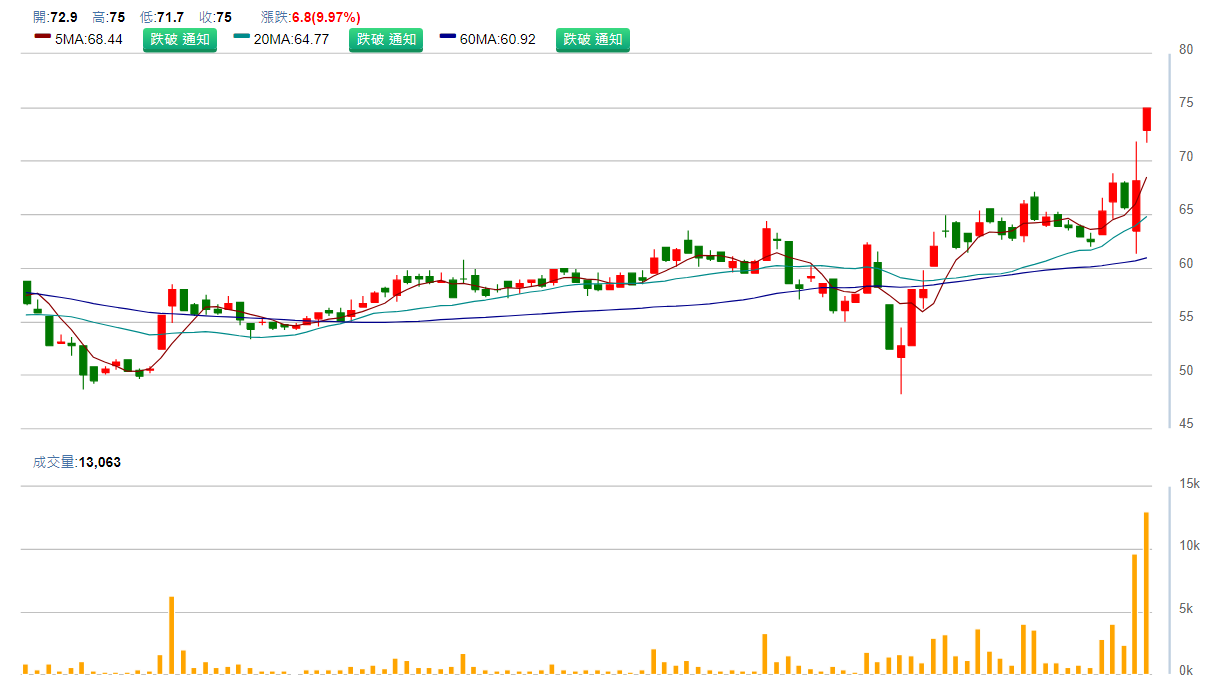Screen dimensions: 1209x682
Task: Click the closing price 收:75
Action: 215,17
